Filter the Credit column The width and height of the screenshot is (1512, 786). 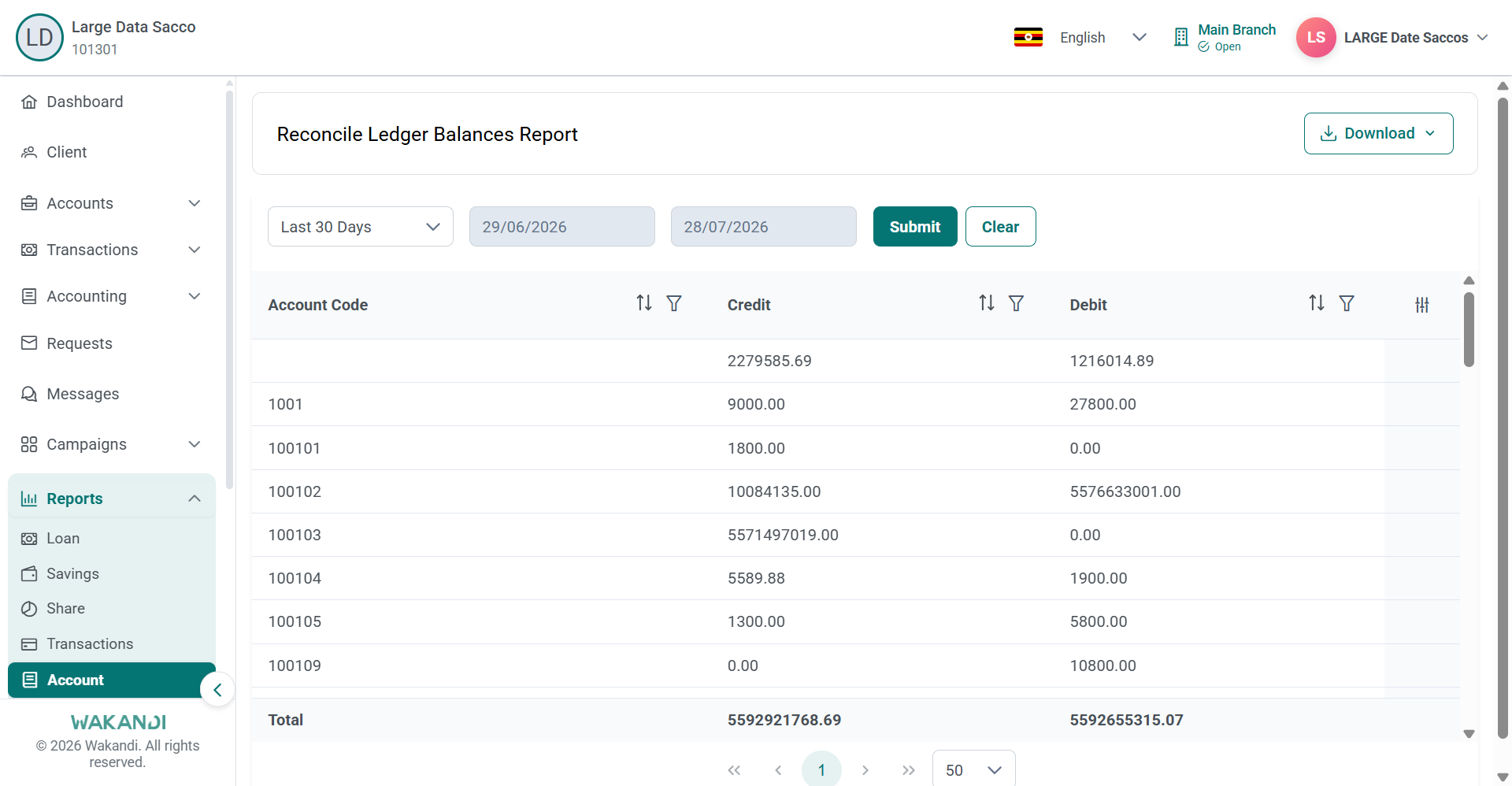(x=1017, y=303)
